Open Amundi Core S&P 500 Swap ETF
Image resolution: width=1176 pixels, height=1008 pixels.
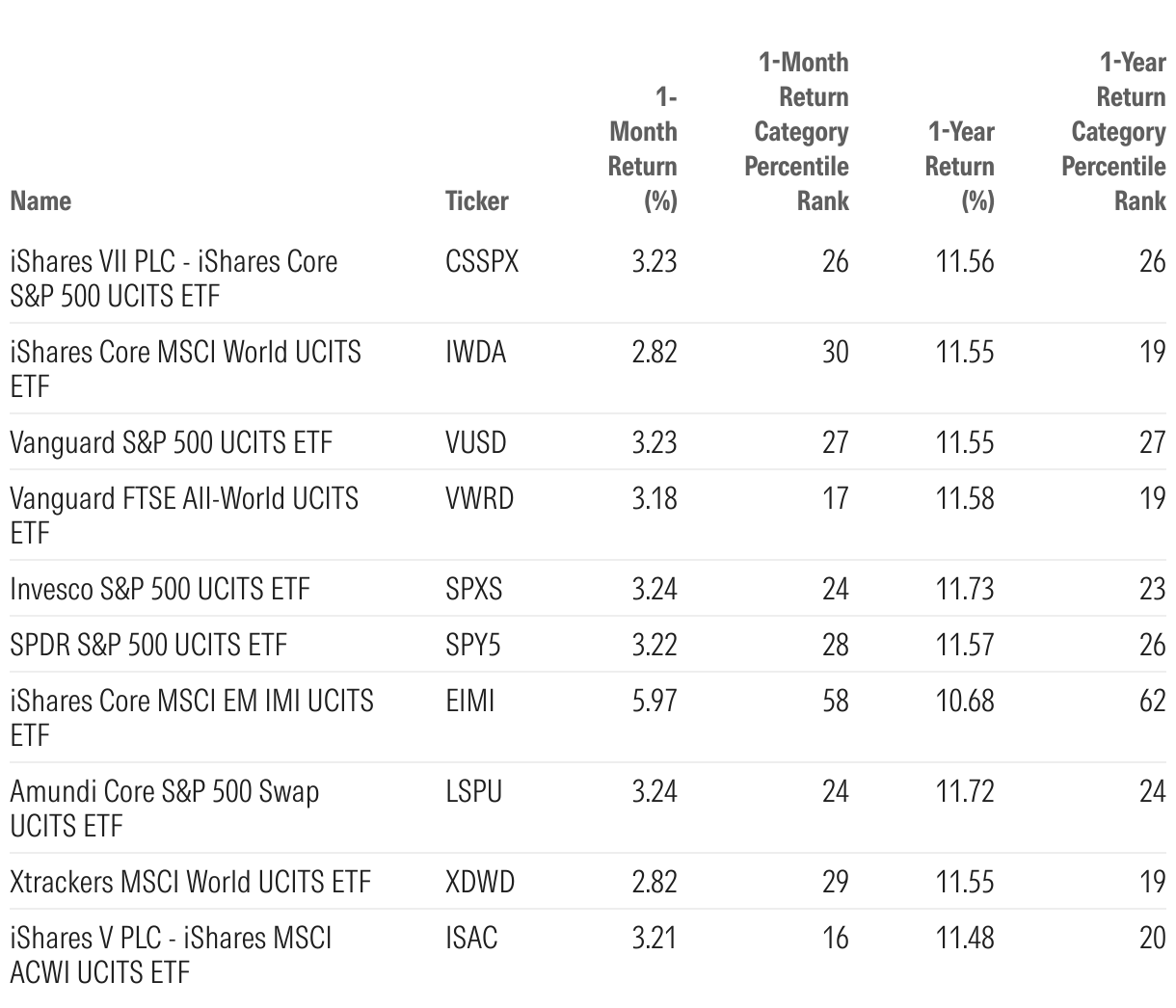[x=165, y=808]
